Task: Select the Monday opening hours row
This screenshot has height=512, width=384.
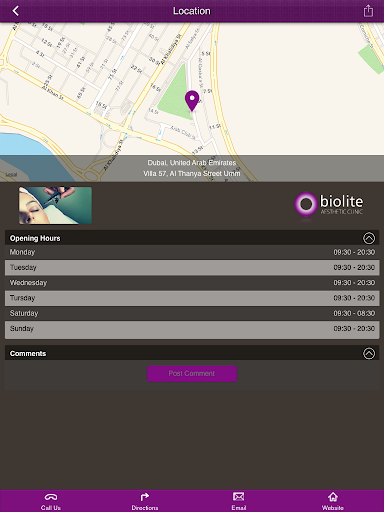Action: click(x=192, y=252)
